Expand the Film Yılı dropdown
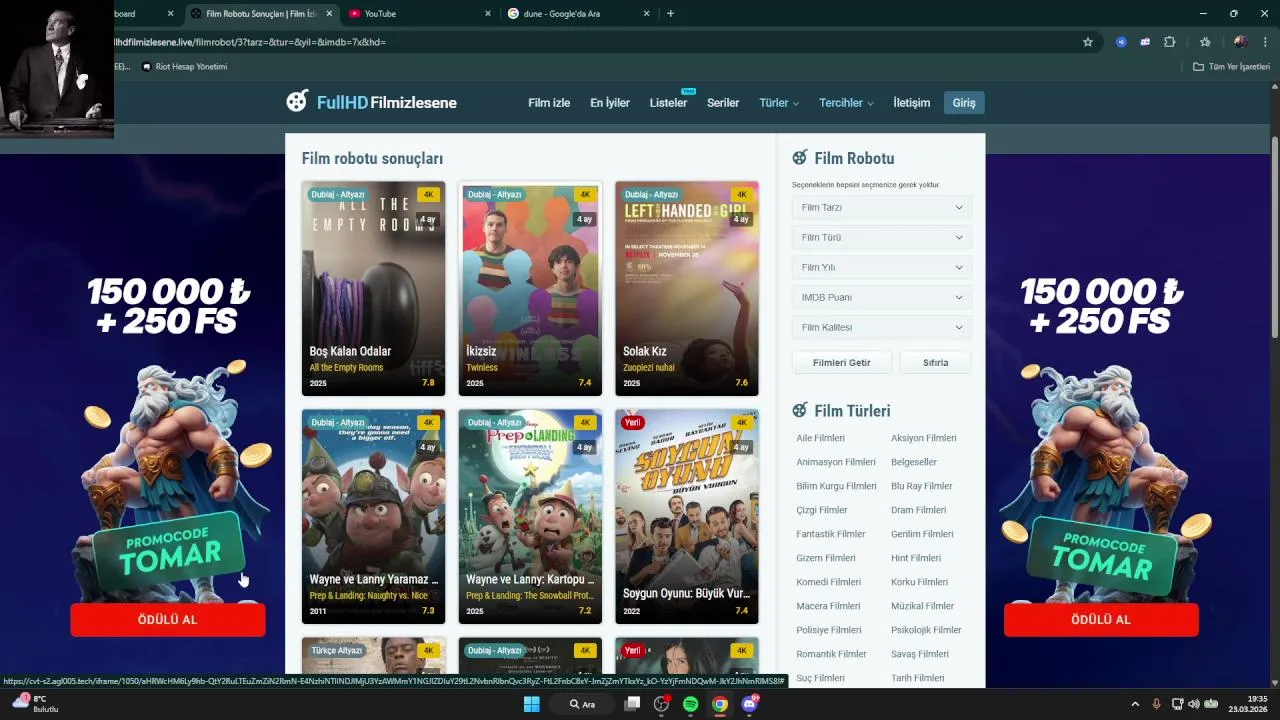The image size is (1280, 720). (x=881, y=268)
